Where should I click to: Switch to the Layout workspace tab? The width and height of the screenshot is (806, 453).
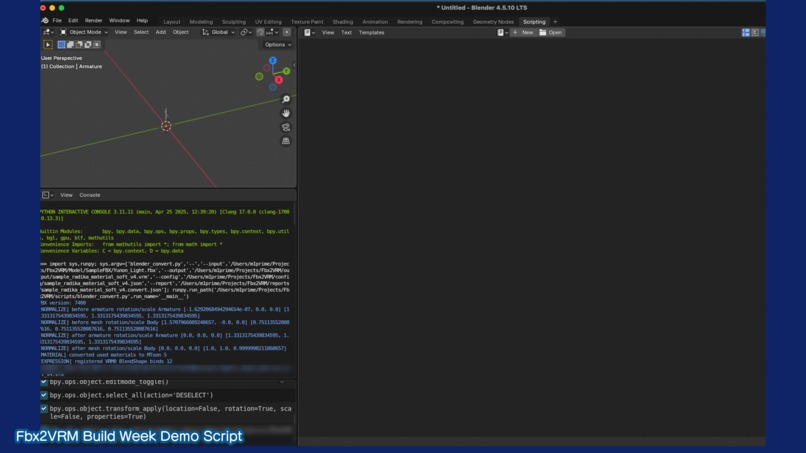pos(172,22)
